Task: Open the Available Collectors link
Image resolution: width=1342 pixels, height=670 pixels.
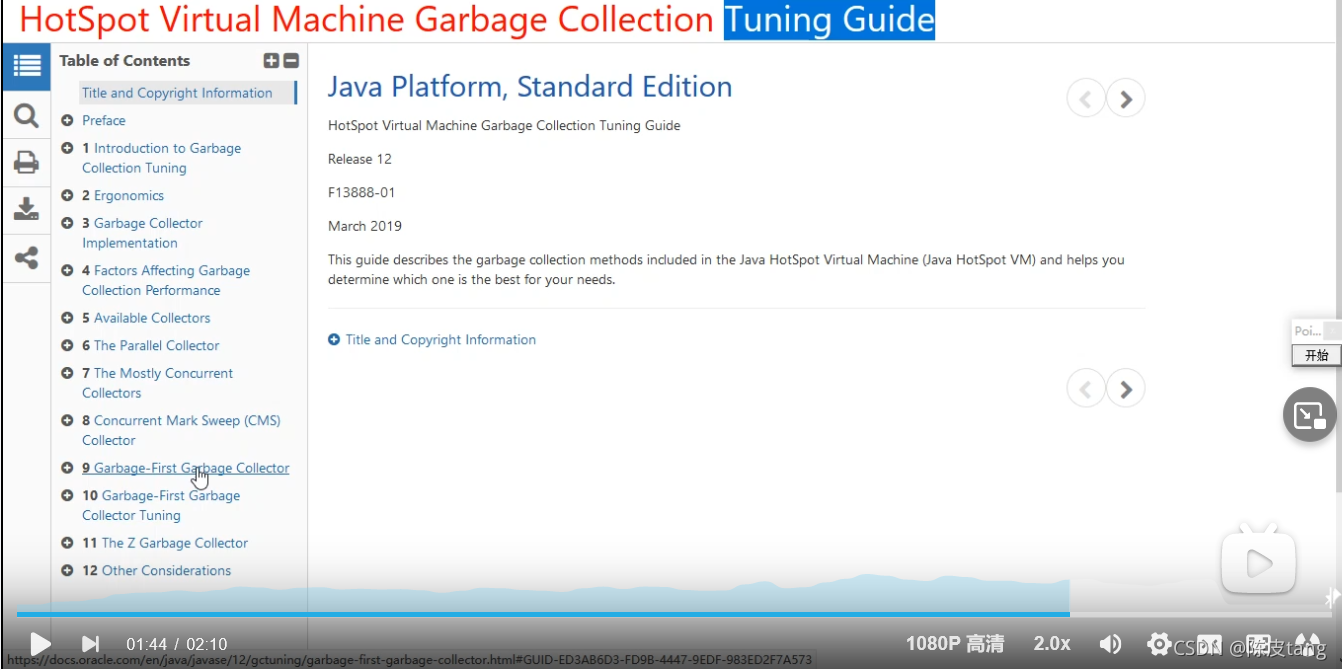Action: pos(146,318)
